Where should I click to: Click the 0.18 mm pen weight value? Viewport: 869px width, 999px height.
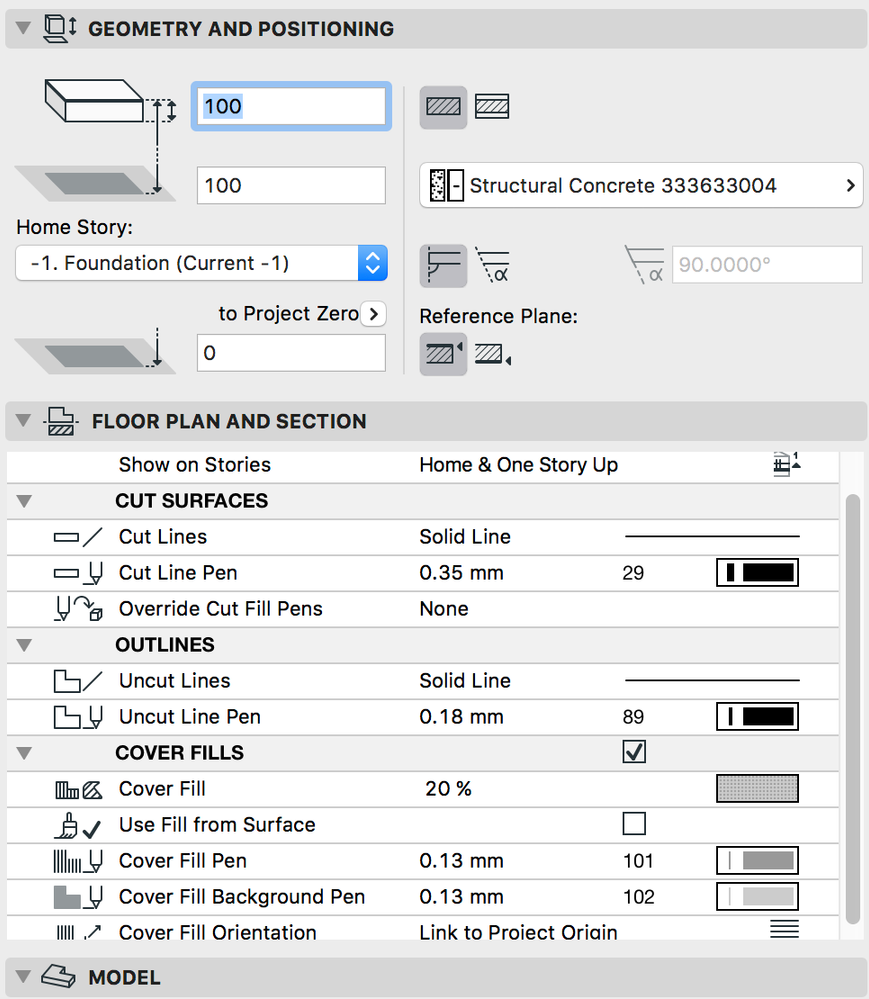point(461,716)
